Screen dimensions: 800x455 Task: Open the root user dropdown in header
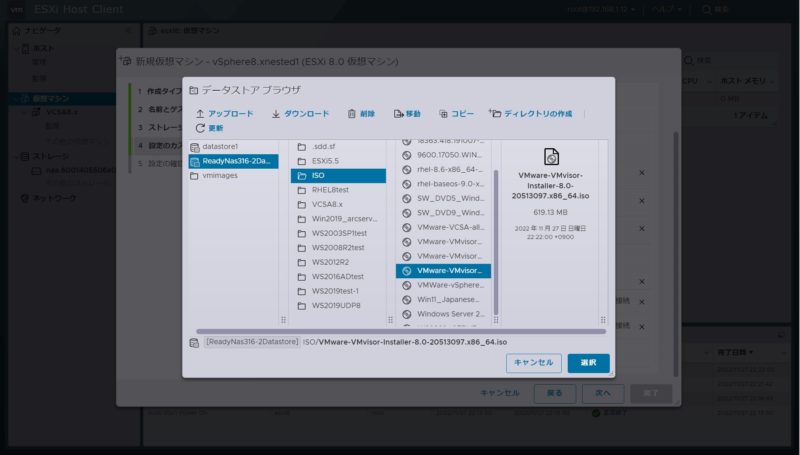[x=602, y=9]
